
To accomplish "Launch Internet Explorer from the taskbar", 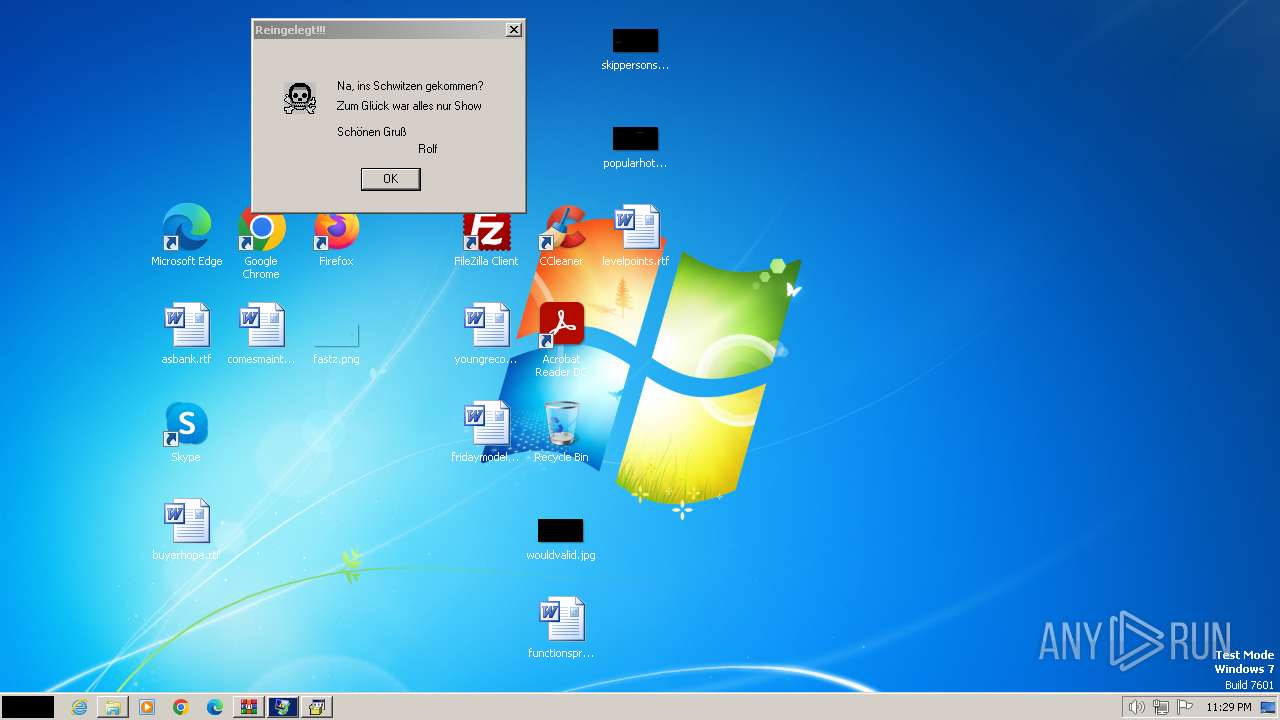I will [79, 707].
